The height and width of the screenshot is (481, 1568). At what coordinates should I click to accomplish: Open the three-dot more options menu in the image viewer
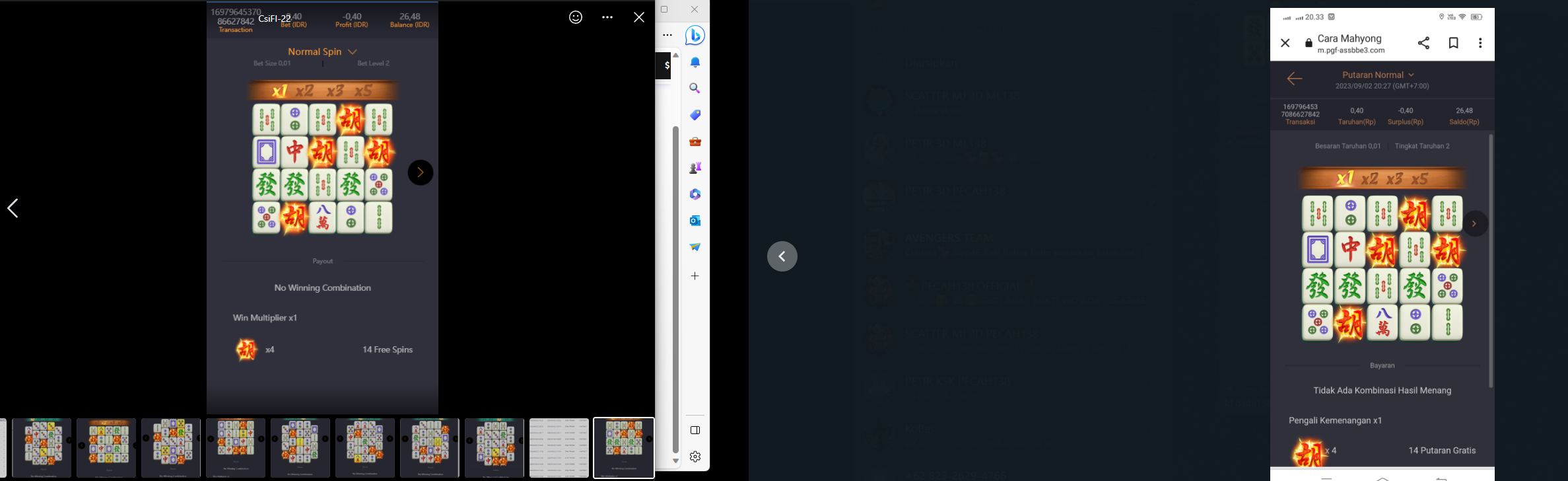click(607, 18)
